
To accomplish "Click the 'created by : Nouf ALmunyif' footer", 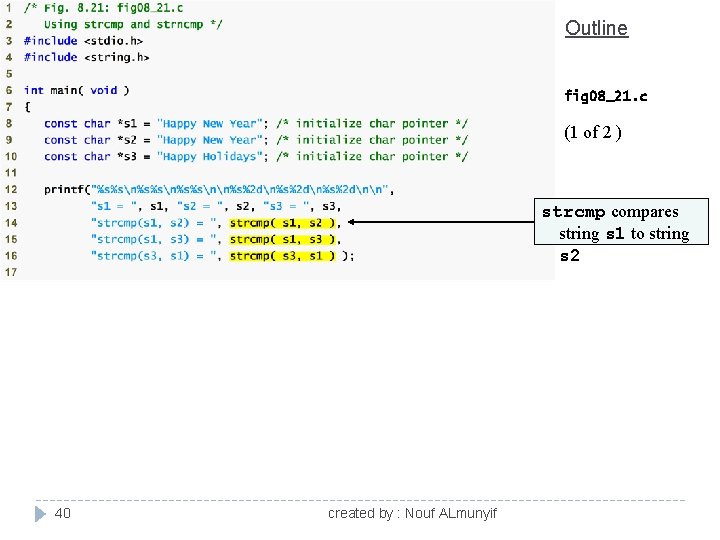I will [412, 513].
